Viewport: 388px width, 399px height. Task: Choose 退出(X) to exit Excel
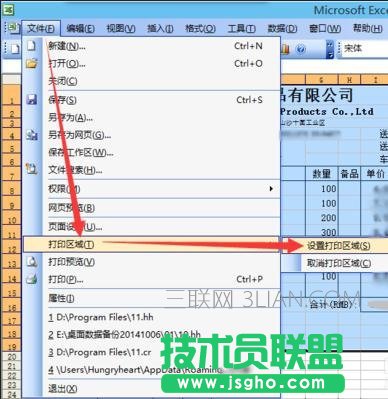(x=151, y=388)
